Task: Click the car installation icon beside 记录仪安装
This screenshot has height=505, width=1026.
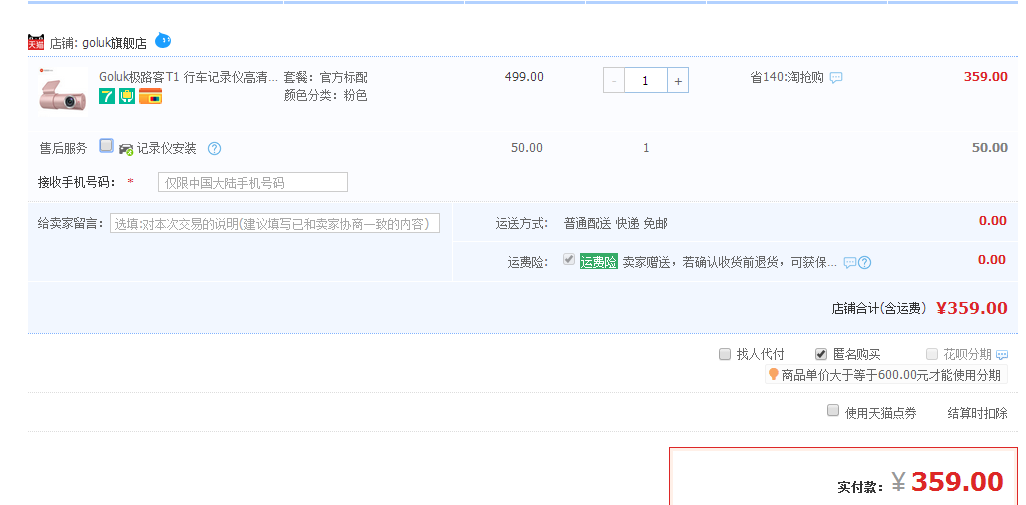Action: (x=126, y=149)
